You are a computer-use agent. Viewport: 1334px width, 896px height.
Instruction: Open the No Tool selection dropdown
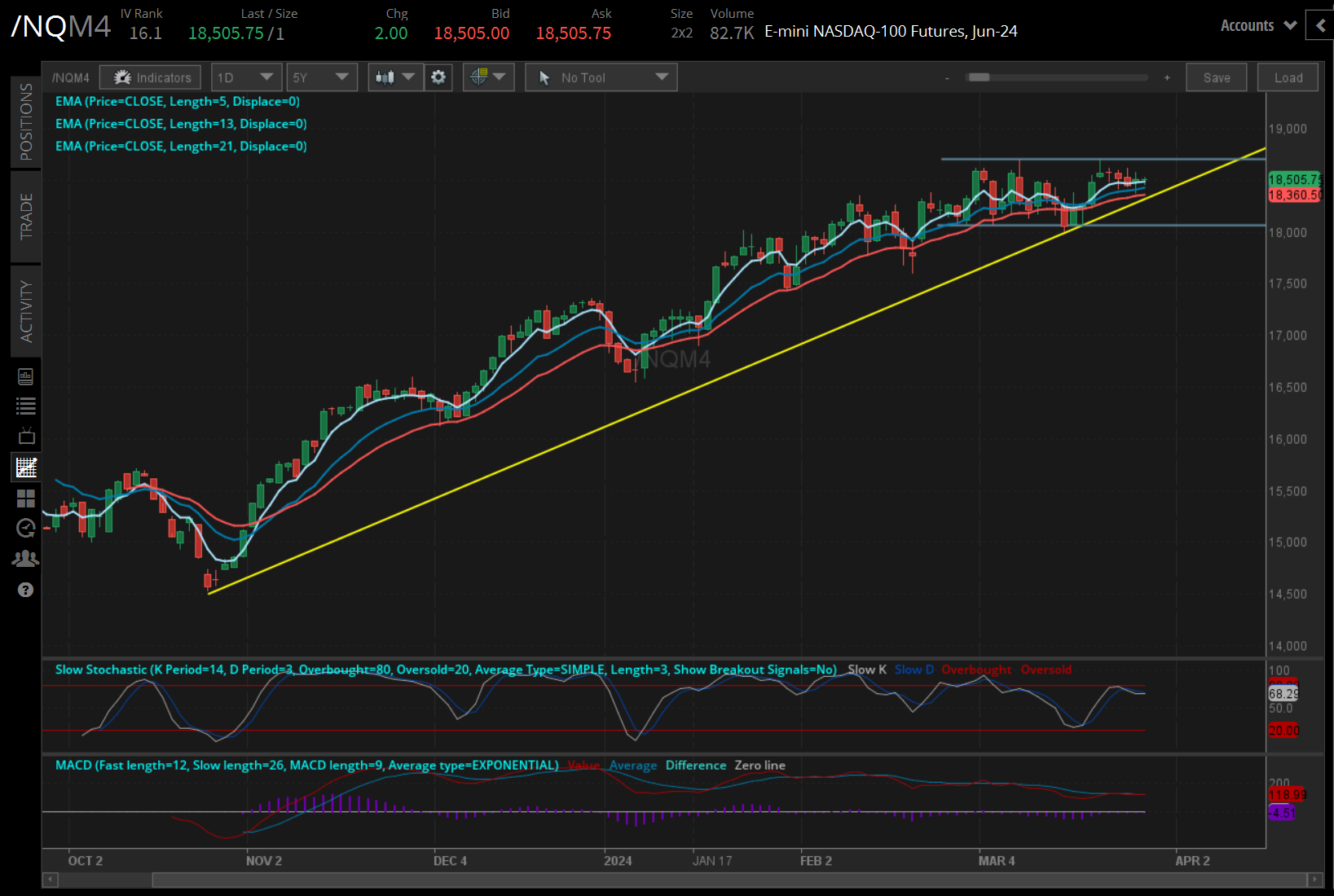click(601, 77)
